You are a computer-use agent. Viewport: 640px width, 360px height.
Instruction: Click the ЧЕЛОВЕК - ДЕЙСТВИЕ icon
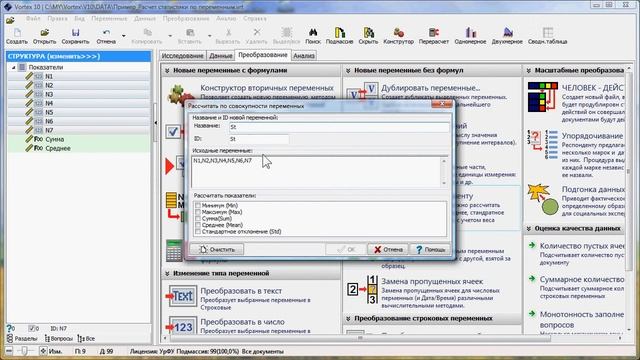pyautogui.click(x=542, y=97)
